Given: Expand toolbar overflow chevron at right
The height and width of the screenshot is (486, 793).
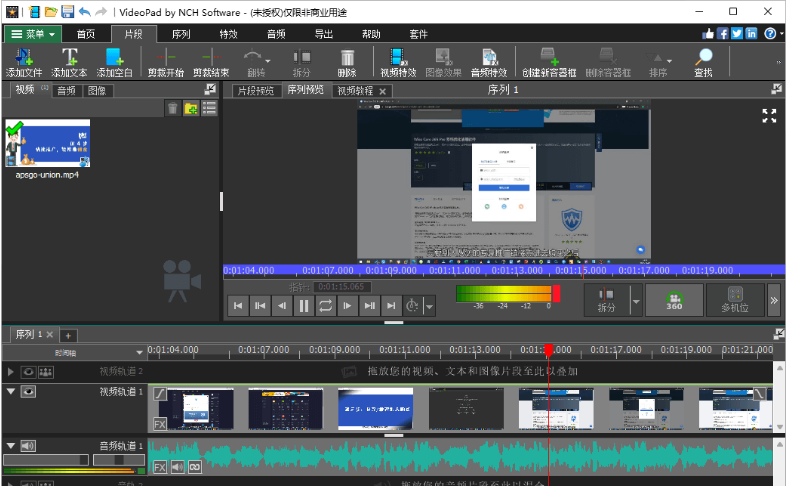Looking at the screenshot, I should click(778, 62).
